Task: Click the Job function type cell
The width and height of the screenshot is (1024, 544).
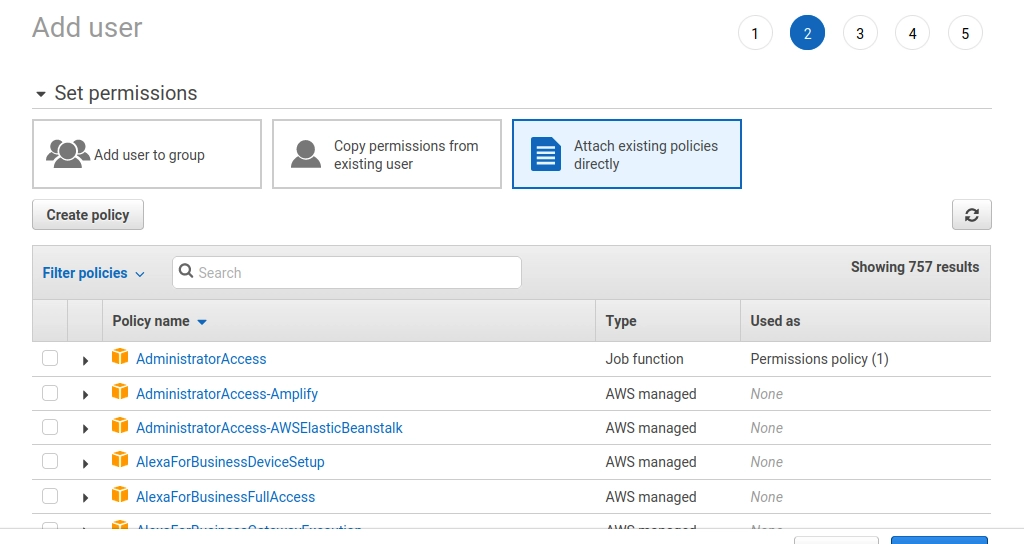Action: [645, 359]
